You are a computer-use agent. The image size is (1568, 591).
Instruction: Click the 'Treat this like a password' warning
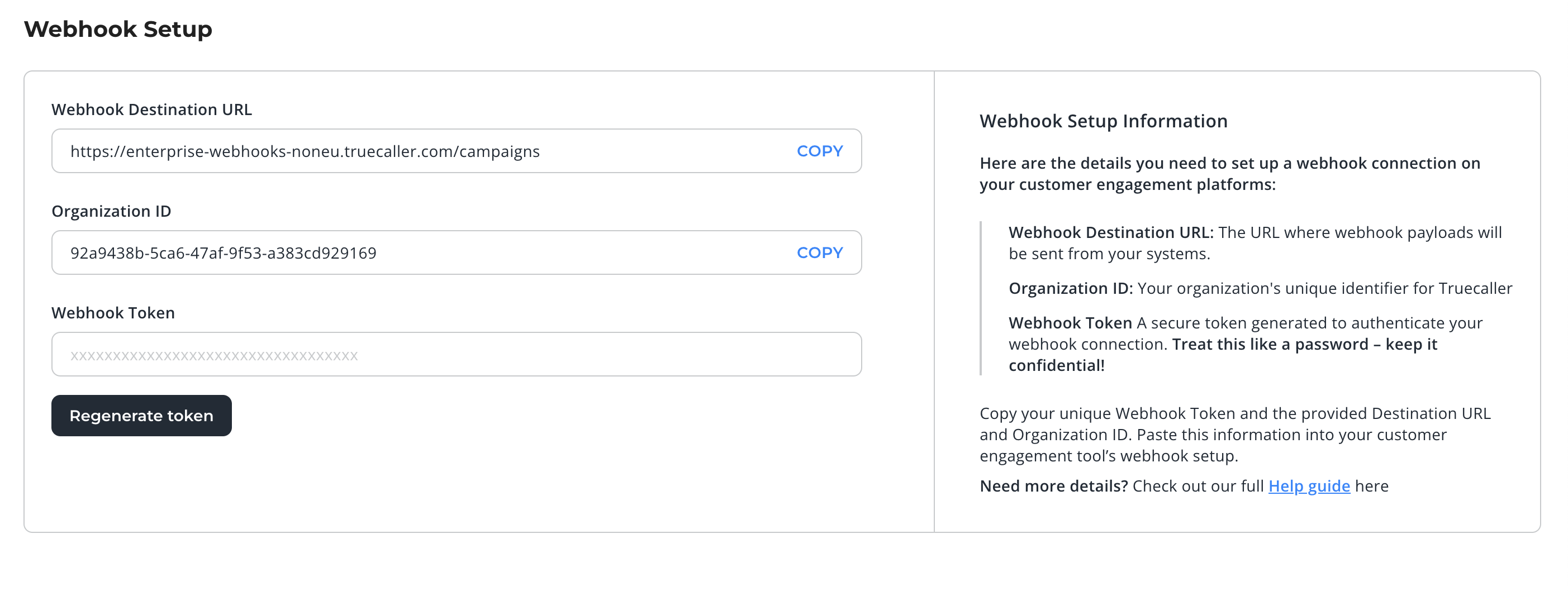tap(1304, 345)
